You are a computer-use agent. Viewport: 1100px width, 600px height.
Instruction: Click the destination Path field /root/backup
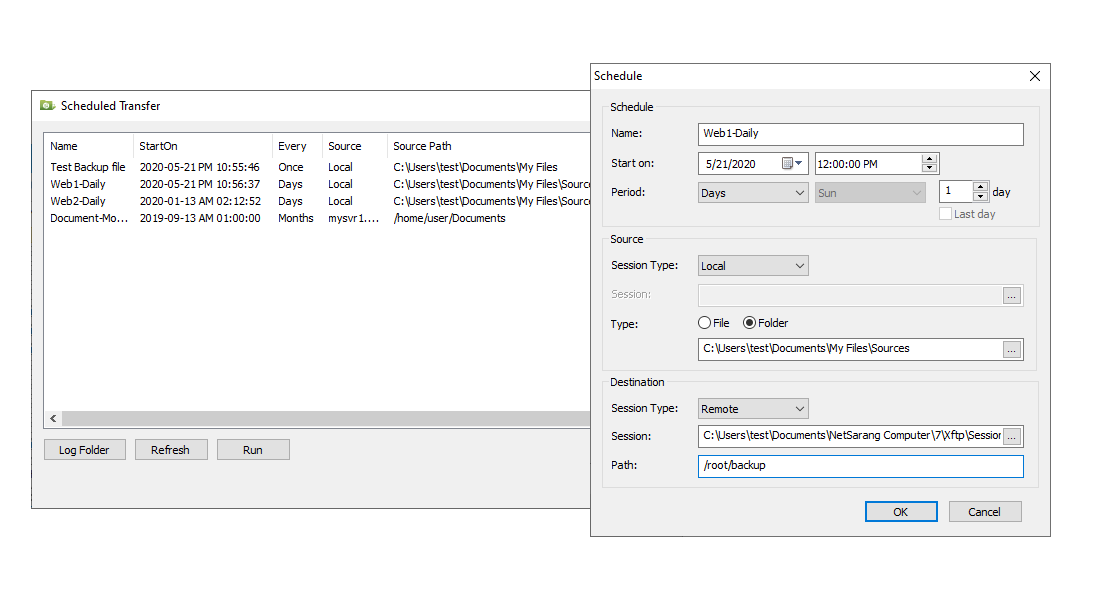click(861, 466)
